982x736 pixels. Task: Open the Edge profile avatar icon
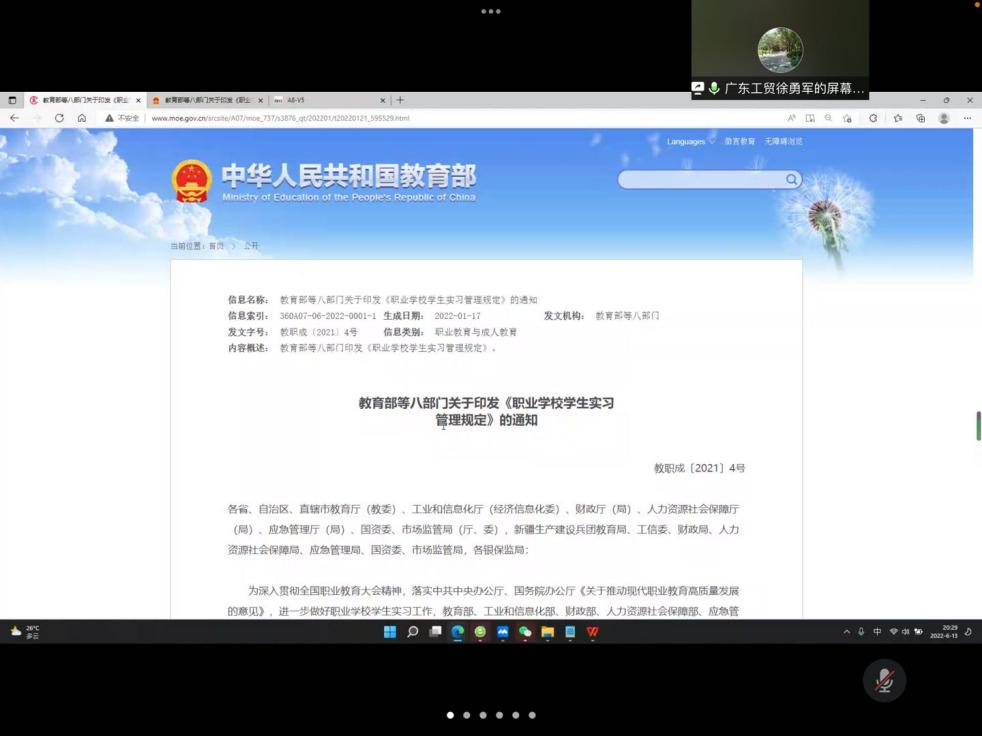943,118
